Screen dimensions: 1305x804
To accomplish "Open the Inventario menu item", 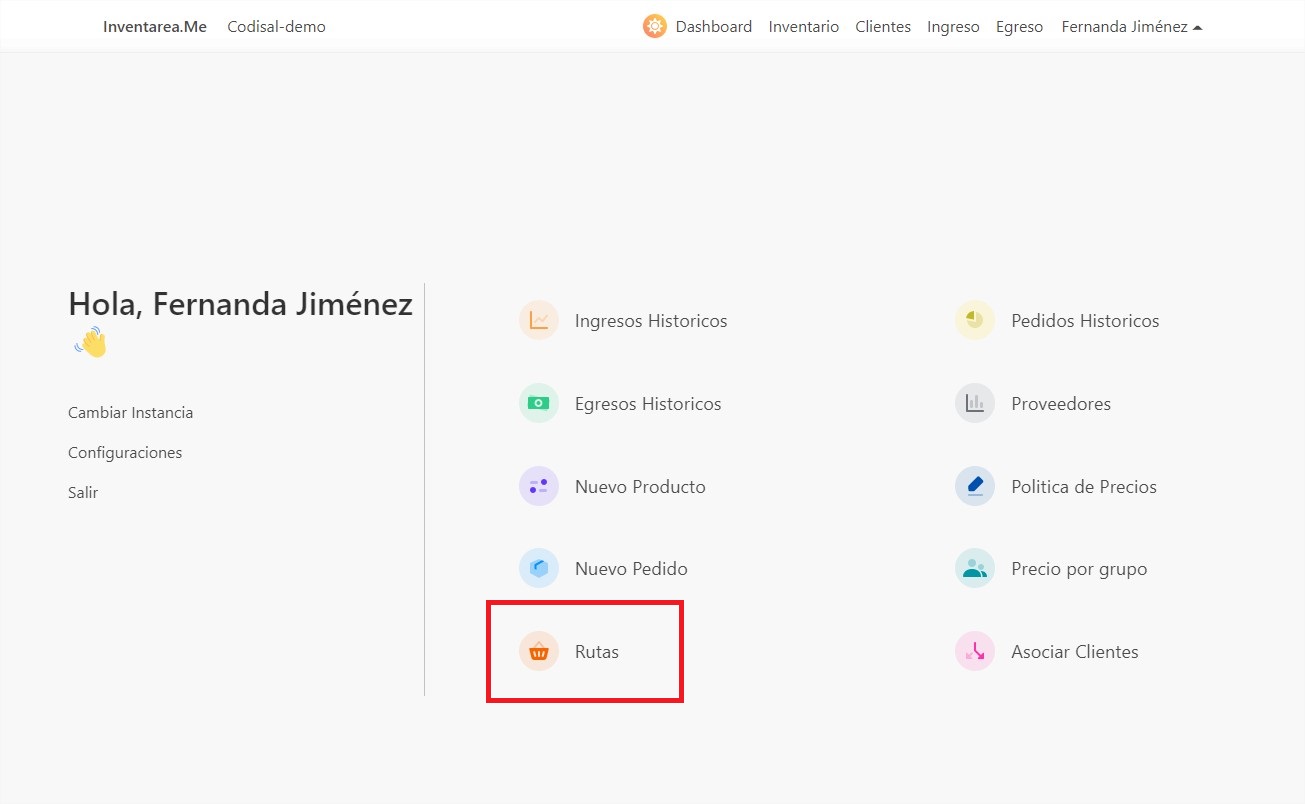I will pos(803,26).
